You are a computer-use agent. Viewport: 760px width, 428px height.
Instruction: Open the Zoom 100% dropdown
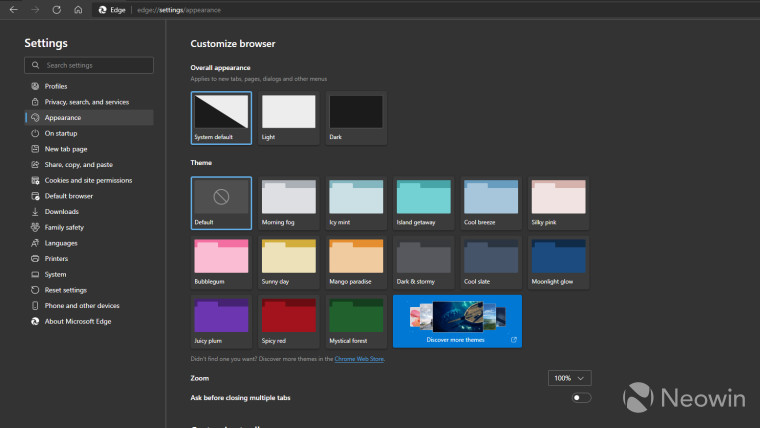click(x=570, y=378)
